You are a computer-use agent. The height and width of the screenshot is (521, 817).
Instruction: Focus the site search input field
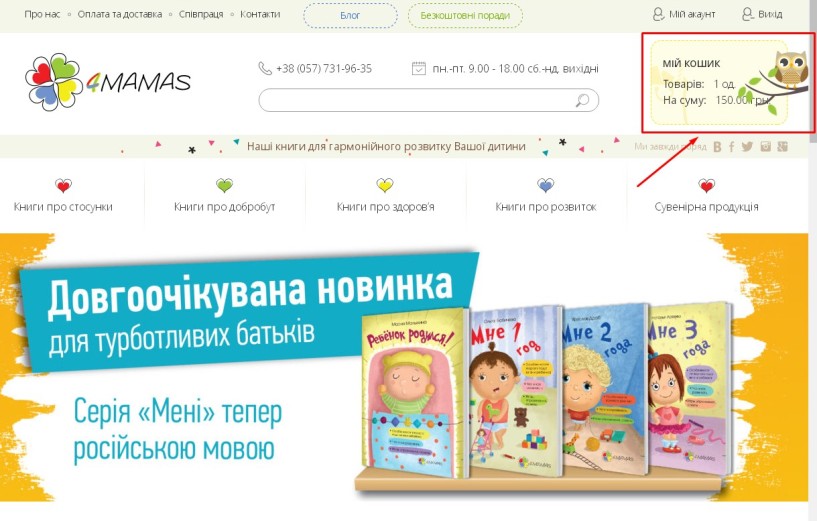point(428,100)
